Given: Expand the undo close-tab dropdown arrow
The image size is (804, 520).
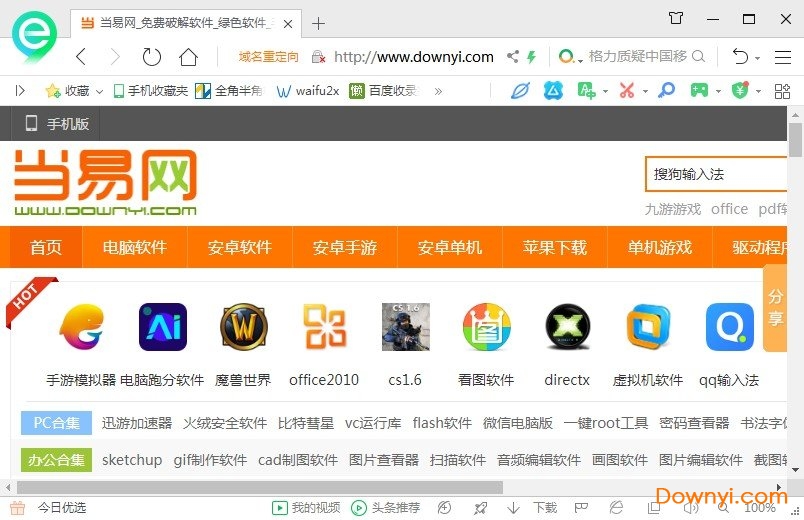Looking at the screenshot, I should (x=758, y=58).
